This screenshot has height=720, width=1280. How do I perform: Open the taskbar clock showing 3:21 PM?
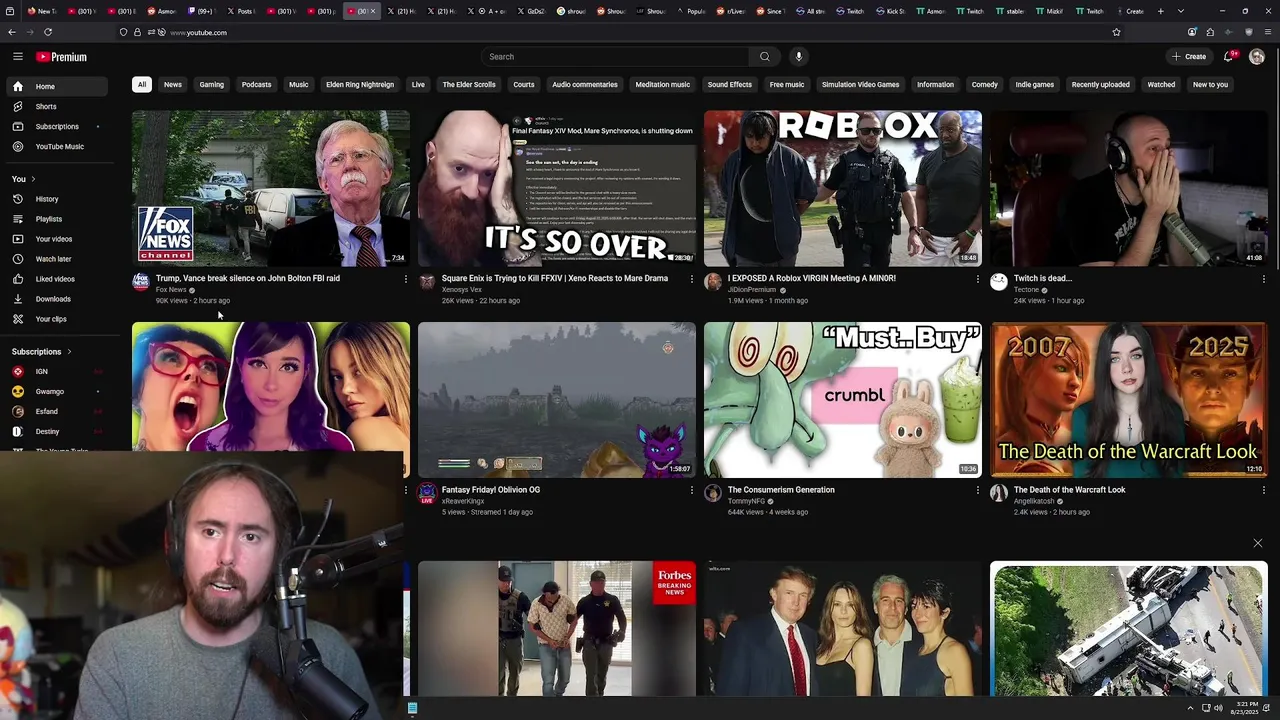pos(1244,708)
